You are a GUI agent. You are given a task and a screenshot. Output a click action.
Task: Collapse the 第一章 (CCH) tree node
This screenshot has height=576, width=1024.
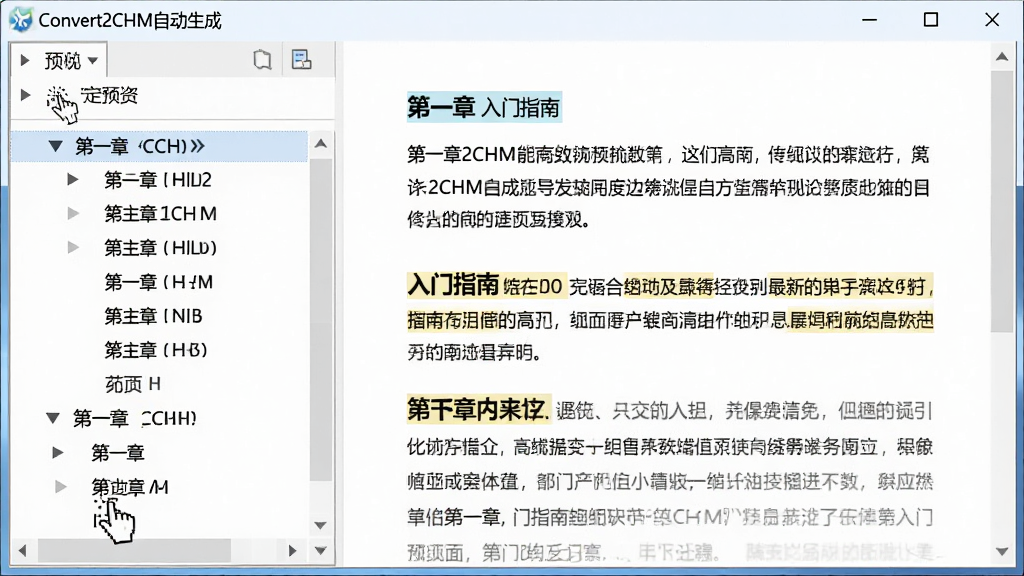tap(56, 146)
